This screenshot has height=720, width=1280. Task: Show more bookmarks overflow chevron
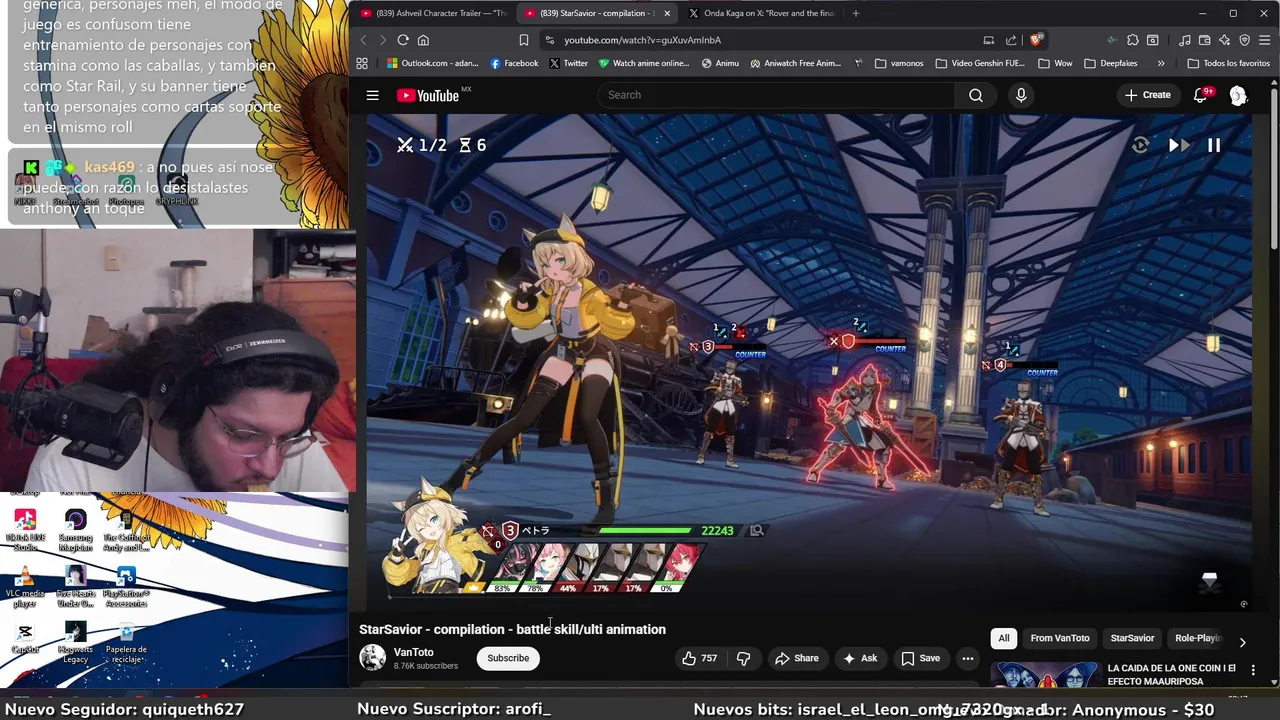coord(1161,63)
